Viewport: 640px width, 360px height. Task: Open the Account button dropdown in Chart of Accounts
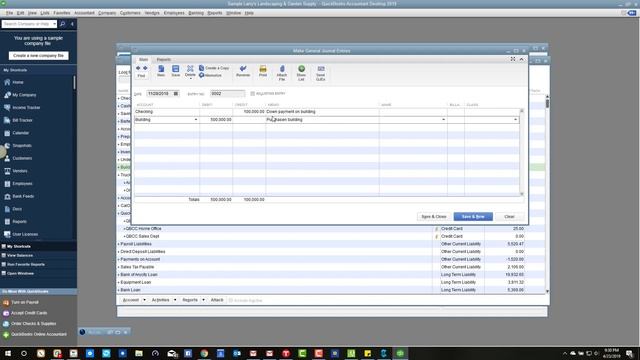pos(144,300)
